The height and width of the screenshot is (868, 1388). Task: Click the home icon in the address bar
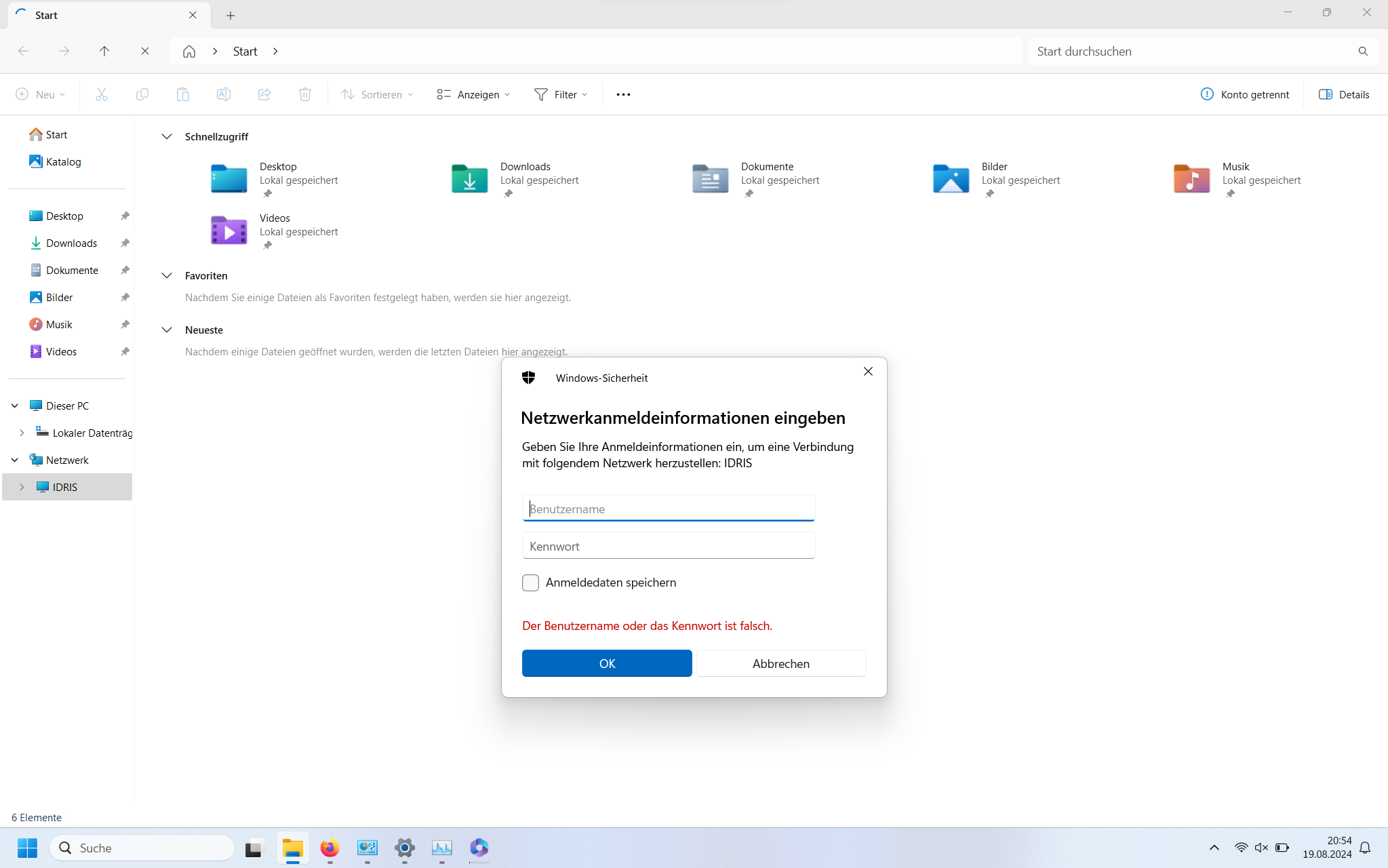pos(189,52)
